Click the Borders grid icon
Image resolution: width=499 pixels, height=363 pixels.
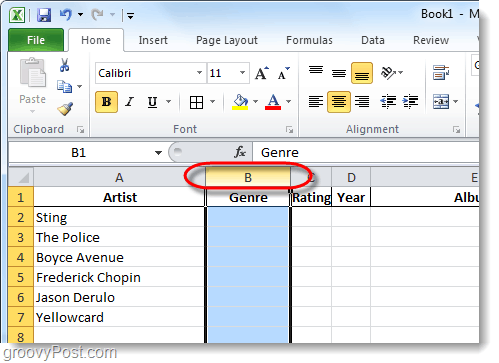(x=196, y=102)
